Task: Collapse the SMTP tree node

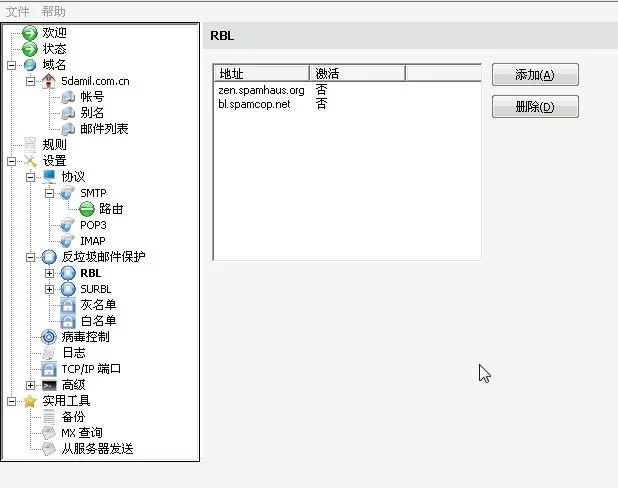Action: (49, 193)
